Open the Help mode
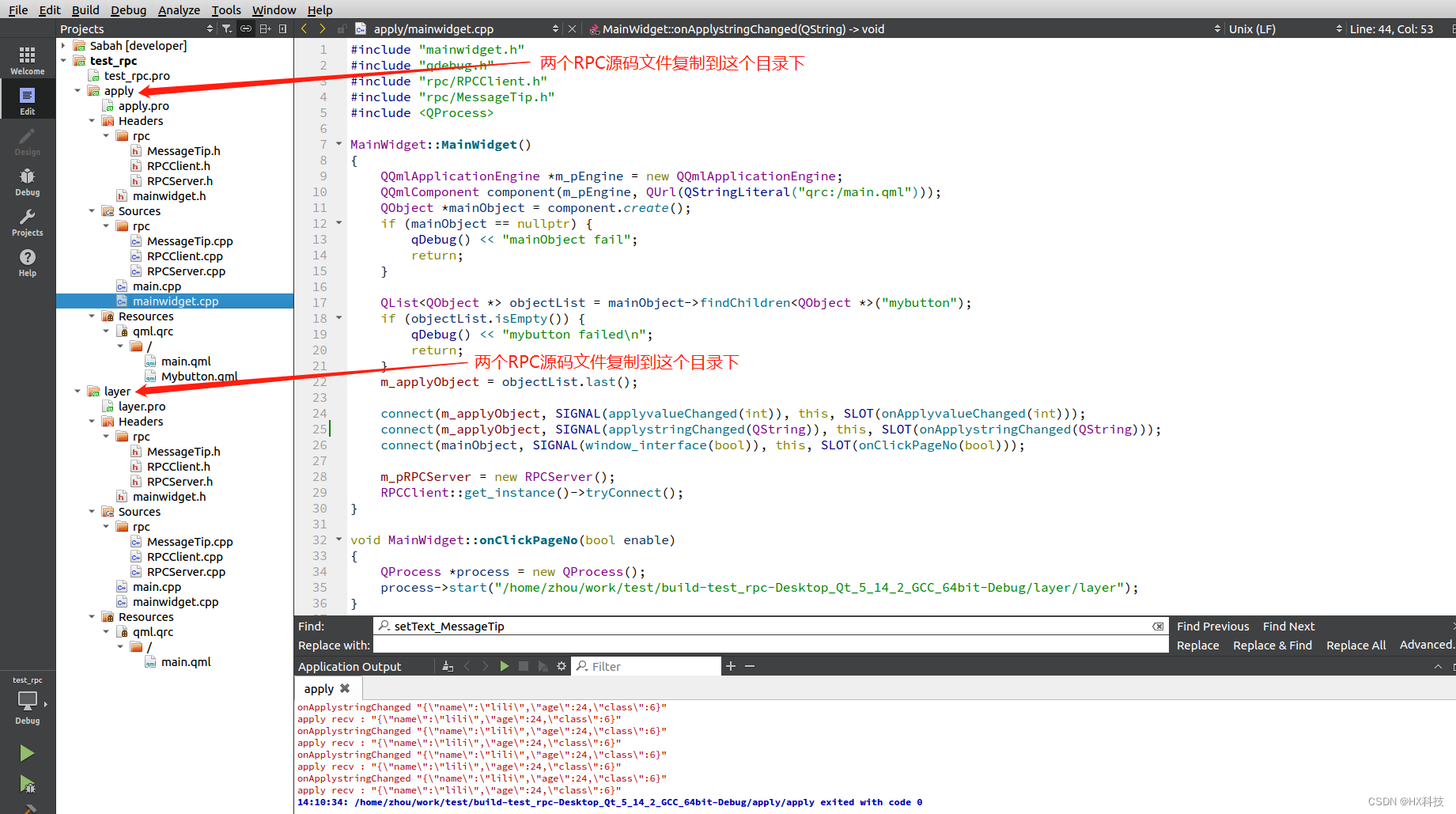 pos(28,262)
